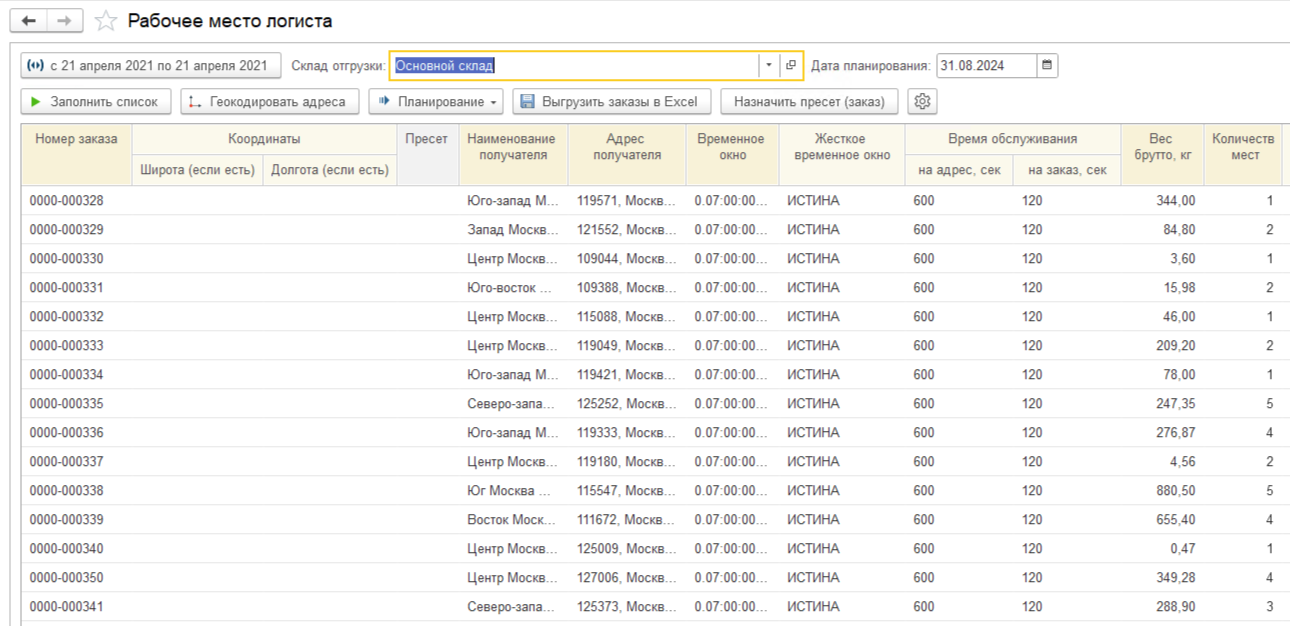
Task: Select order row 0000-000338
Action: tap(67, 491)
